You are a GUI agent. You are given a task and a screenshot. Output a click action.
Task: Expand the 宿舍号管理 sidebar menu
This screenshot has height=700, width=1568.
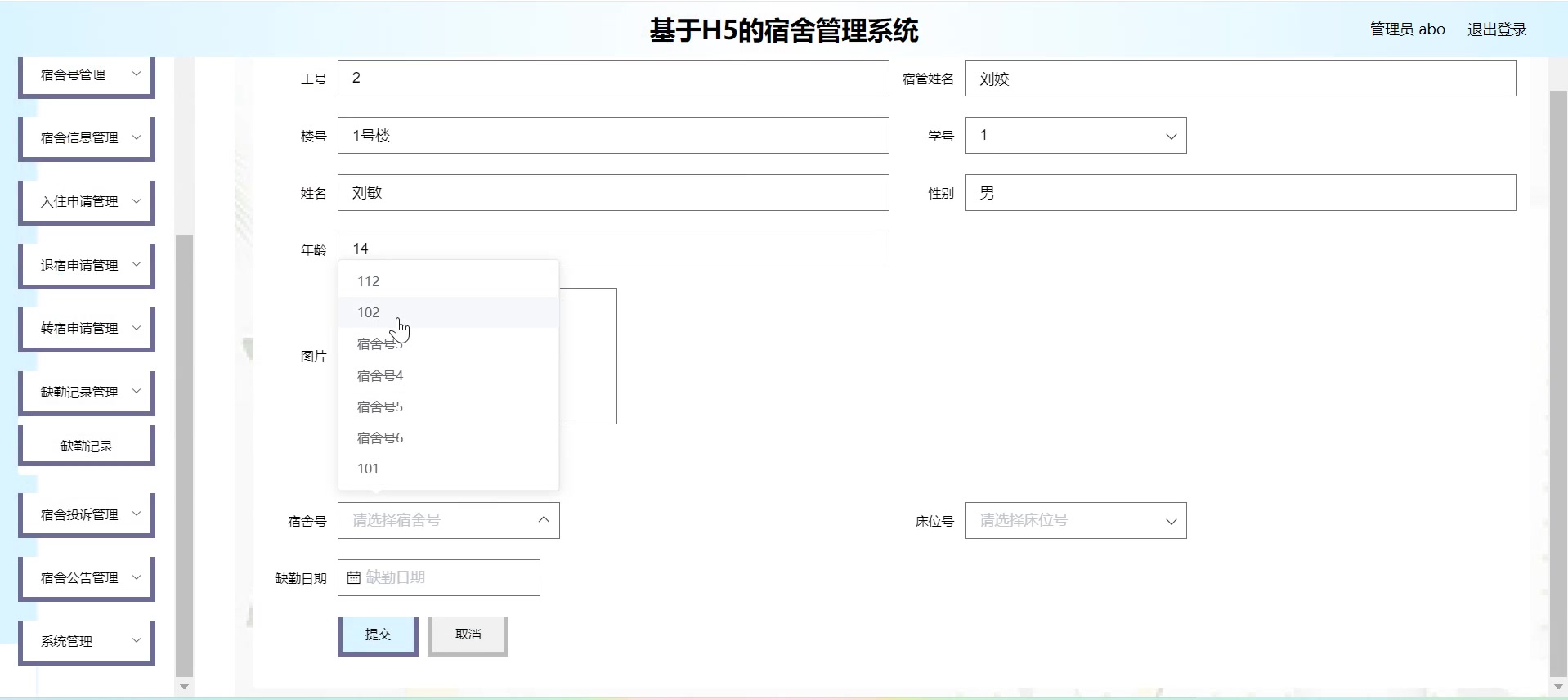[87, 76]
